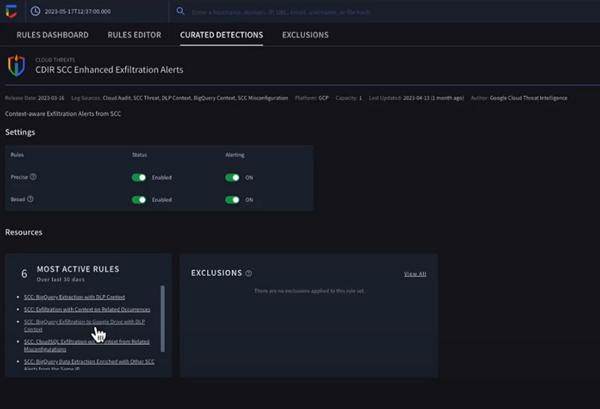
Task: Click the Cloud Threats shield icon
Action: click(17, 66)
